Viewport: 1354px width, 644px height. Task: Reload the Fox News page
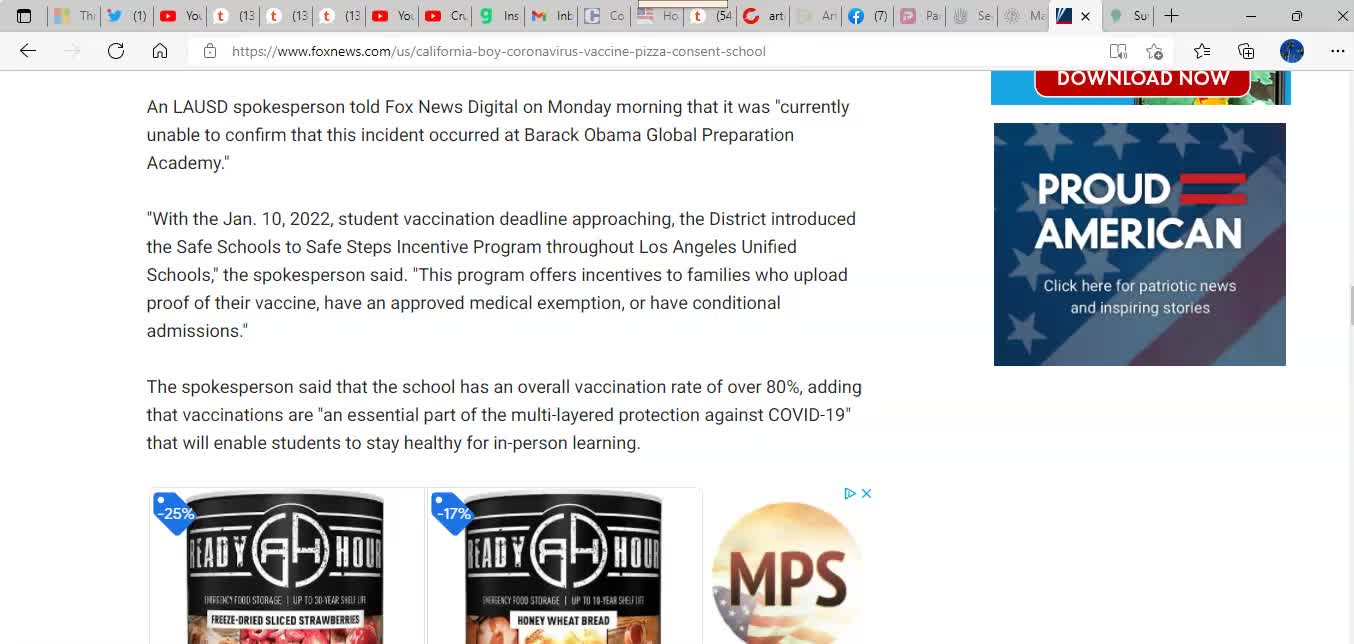point(116,51)
